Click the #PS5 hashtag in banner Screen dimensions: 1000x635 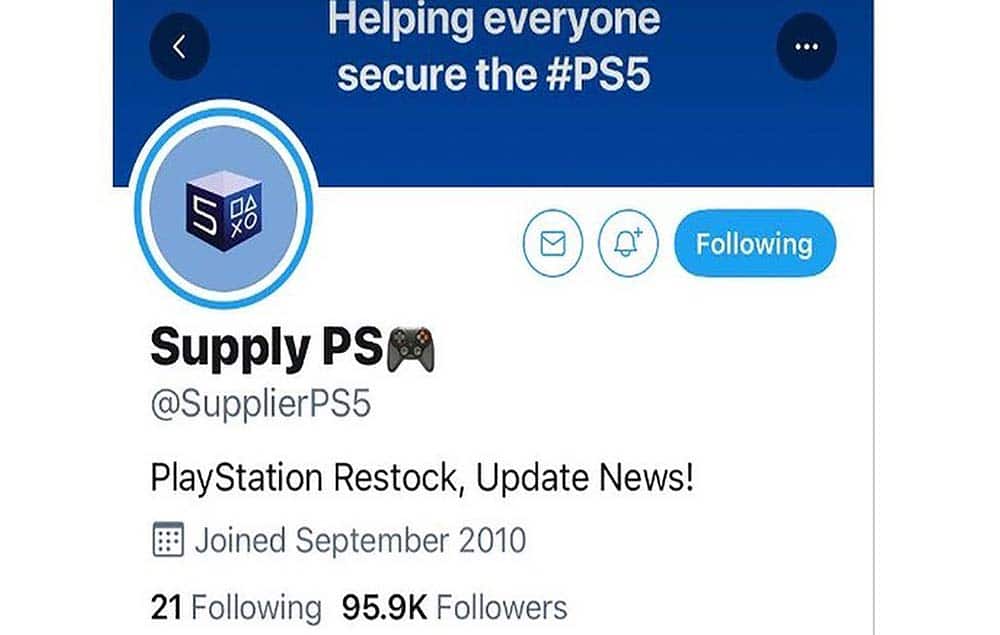pyautogui.click(x=598, y=75)
